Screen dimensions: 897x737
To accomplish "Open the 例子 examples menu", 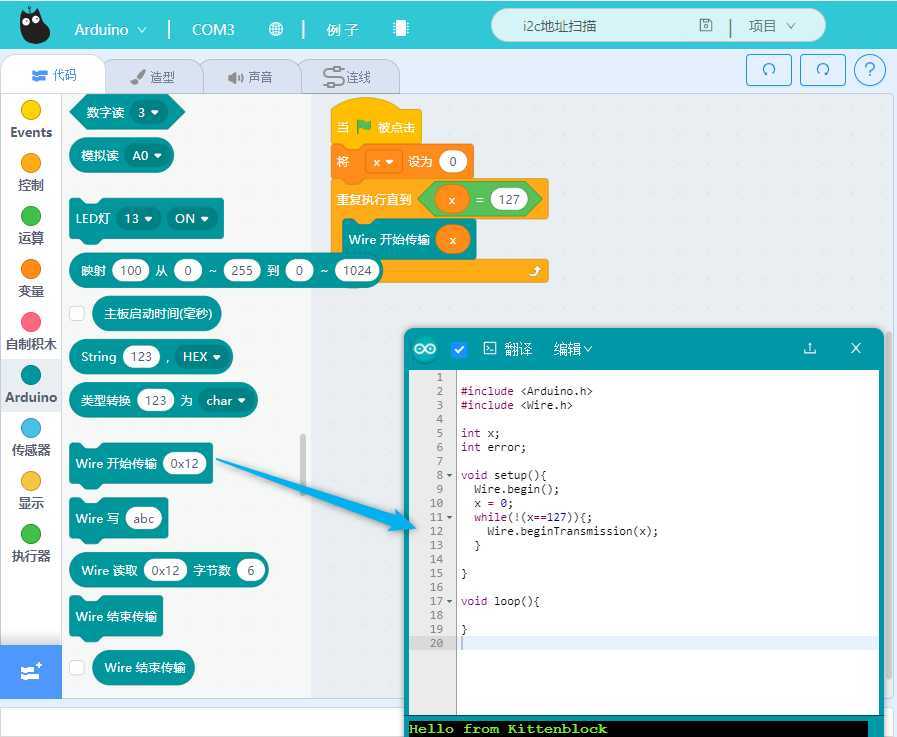I will pyautogui.click(x=343, y=29).
